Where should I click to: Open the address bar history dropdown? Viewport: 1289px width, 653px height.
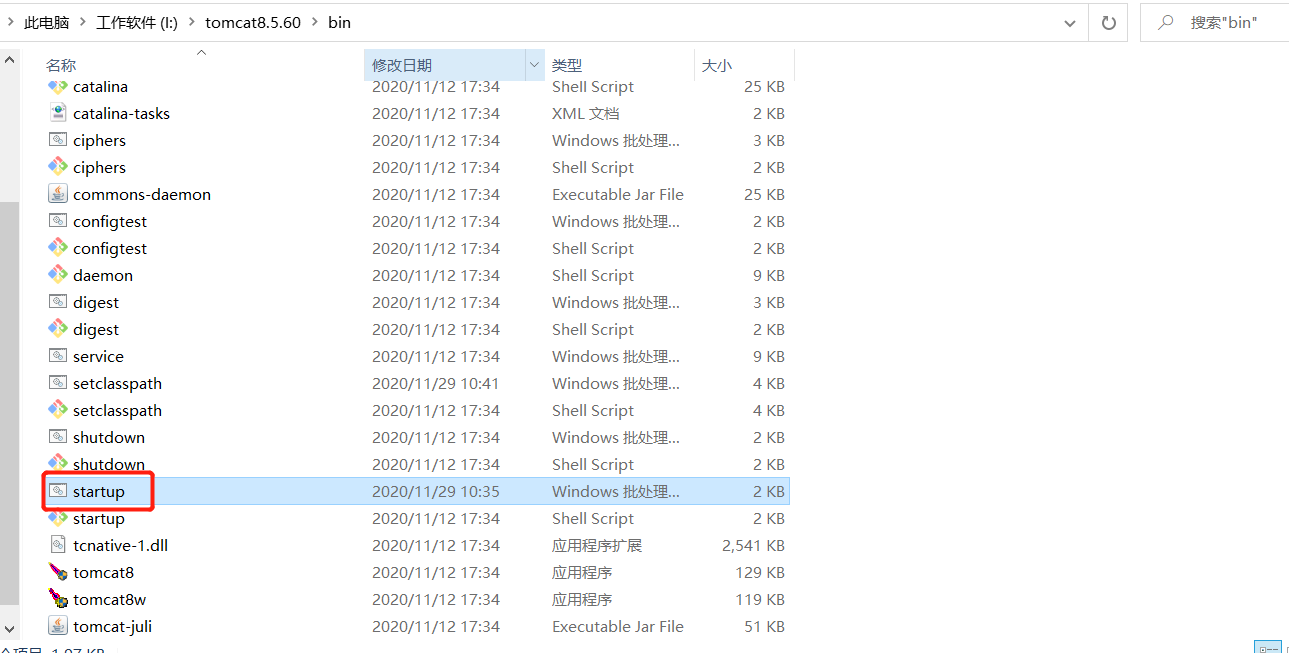click(1071, 23)
